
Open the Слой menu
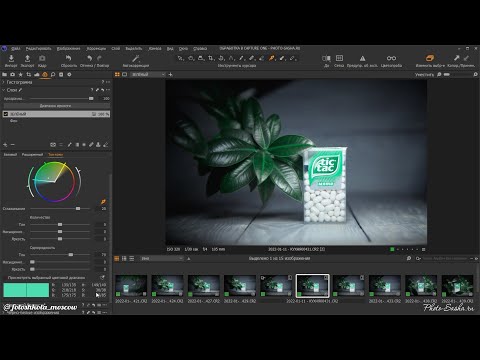coord(116,49)
